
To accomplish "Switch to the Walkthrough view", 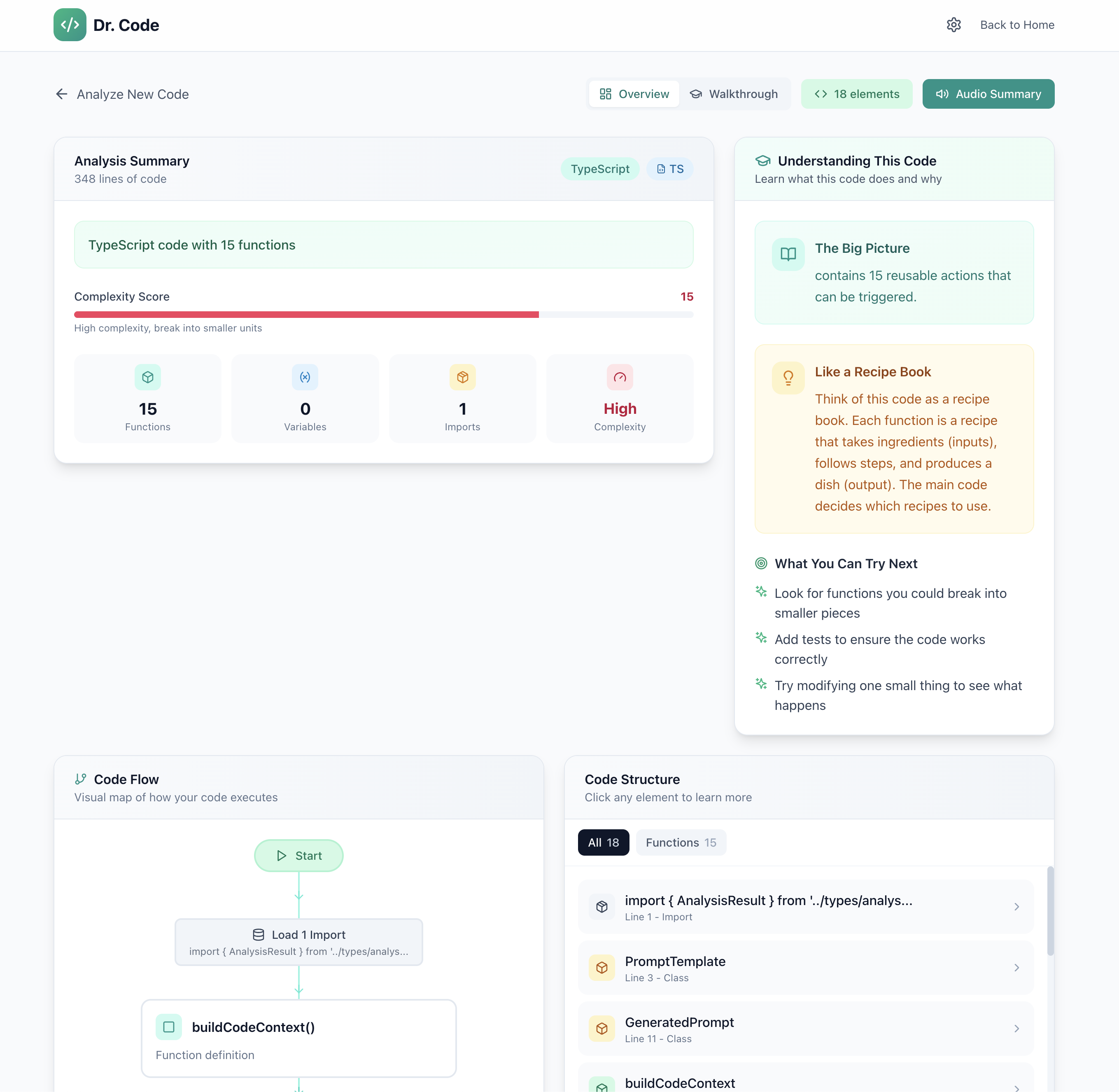I will click(x=734, y=94).
